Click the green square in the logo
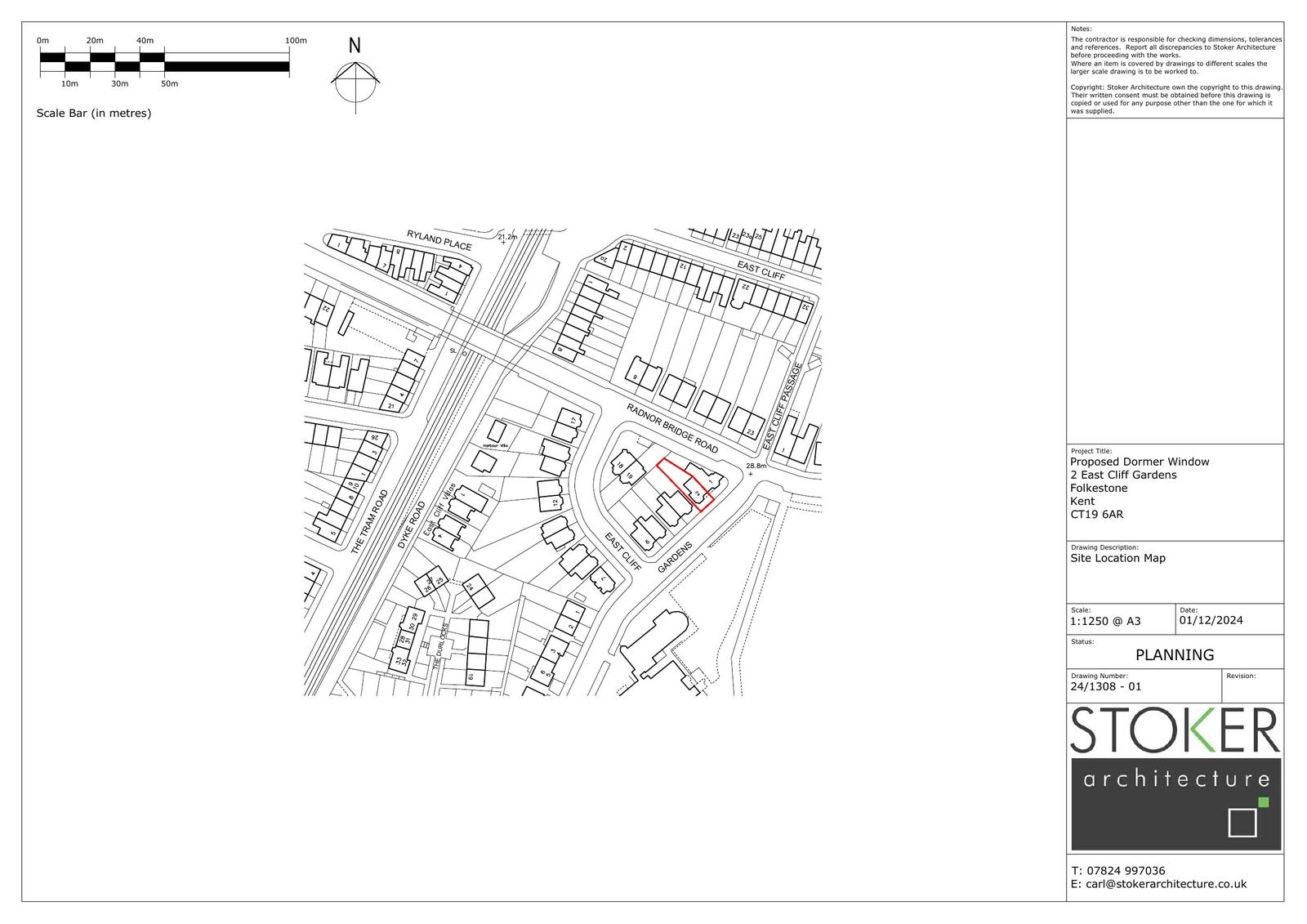 click(1264, 802)
